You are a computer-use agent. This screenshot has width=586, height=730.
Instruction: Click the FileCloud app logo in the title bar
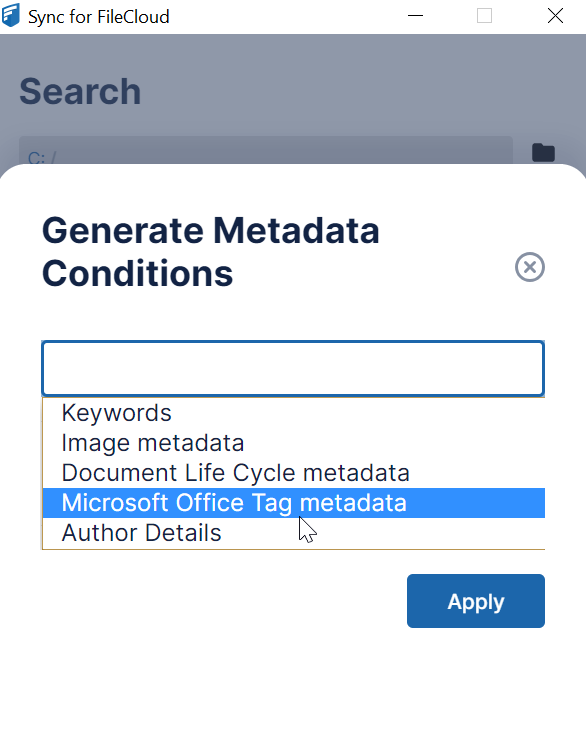pyautogui.click(x=11, y=15)
